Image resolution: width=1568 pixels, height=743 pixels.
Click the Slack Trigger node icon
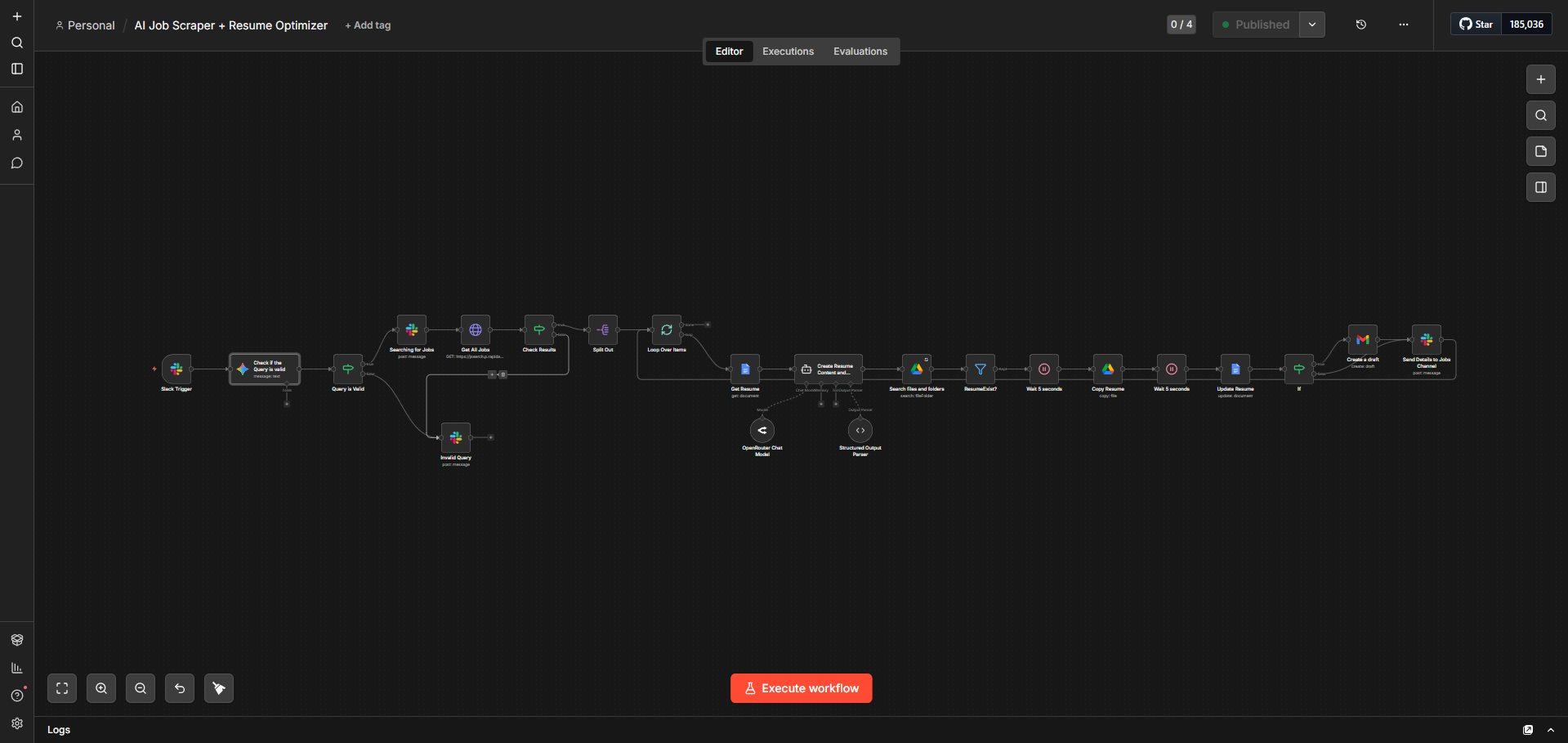(x=176, y=369)
